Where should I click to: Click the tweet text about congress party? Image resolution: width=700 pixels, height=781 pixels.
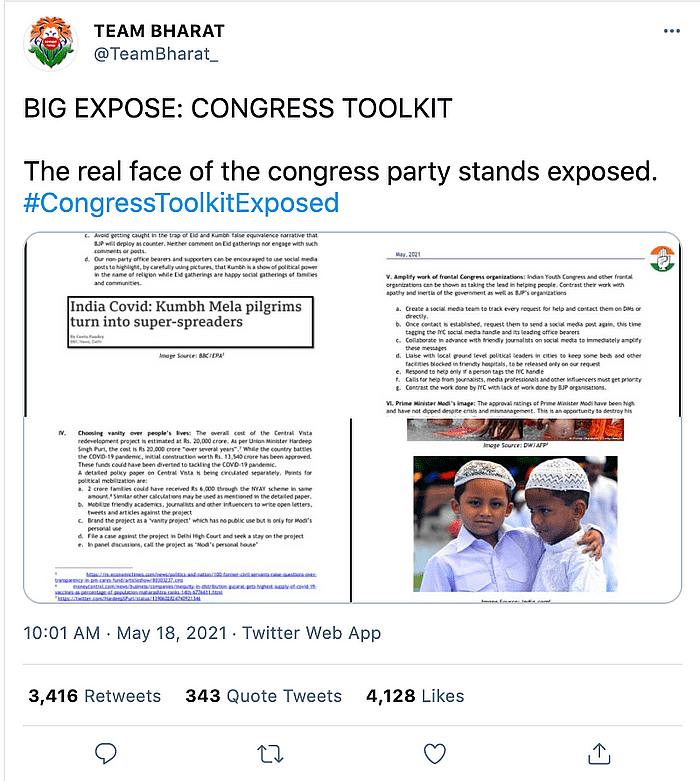click(x=340, y=171)
